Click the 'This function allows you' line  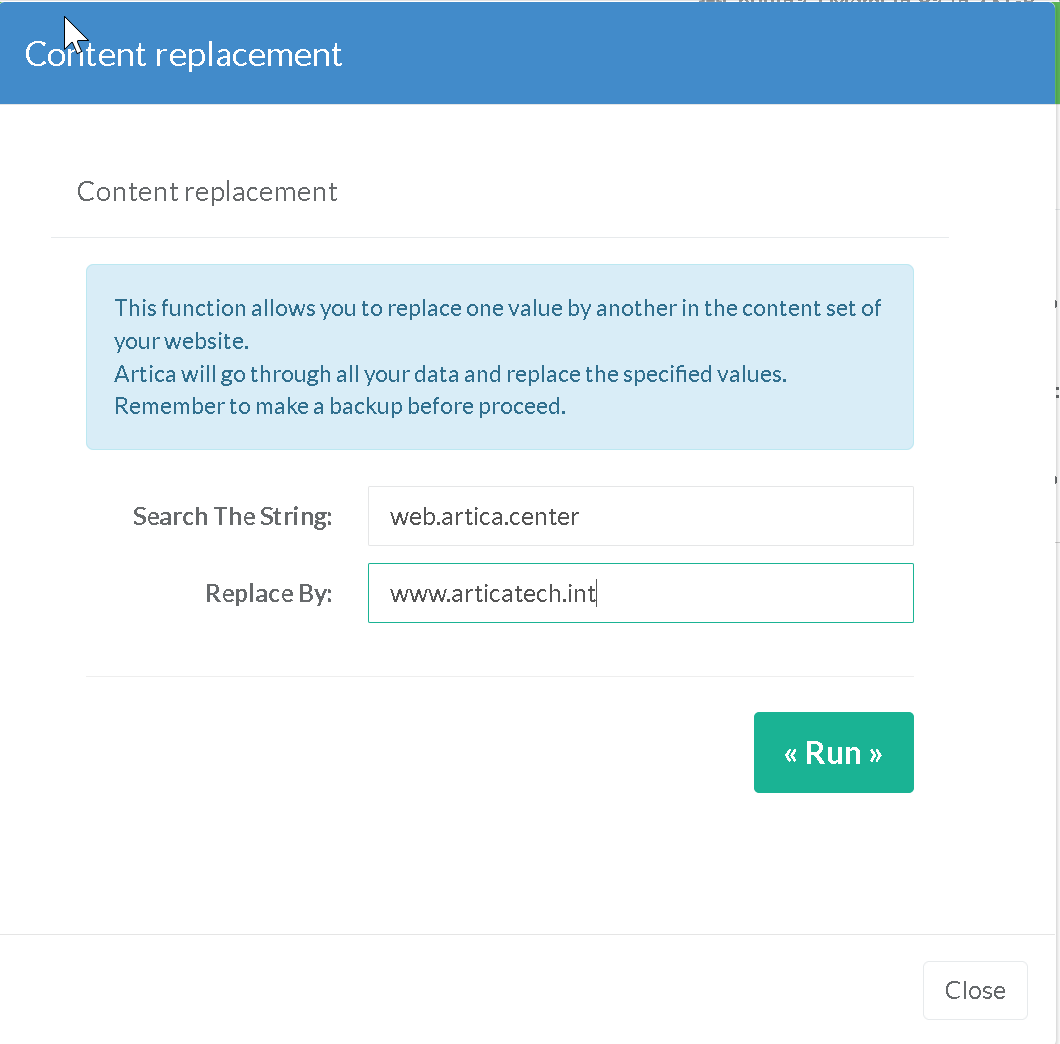pos(497,308)
